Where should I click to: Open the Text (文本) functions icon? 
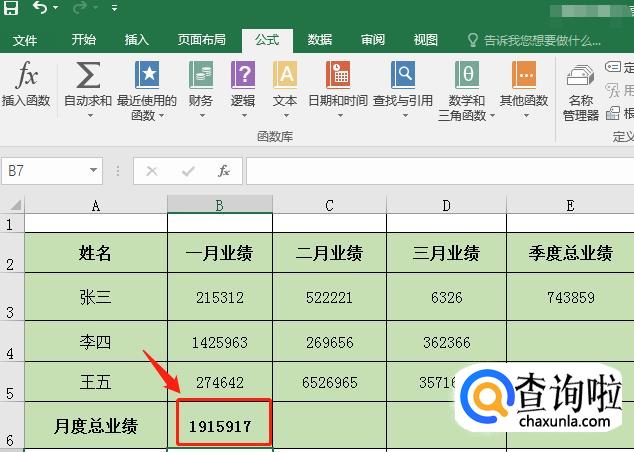(285, 77)
